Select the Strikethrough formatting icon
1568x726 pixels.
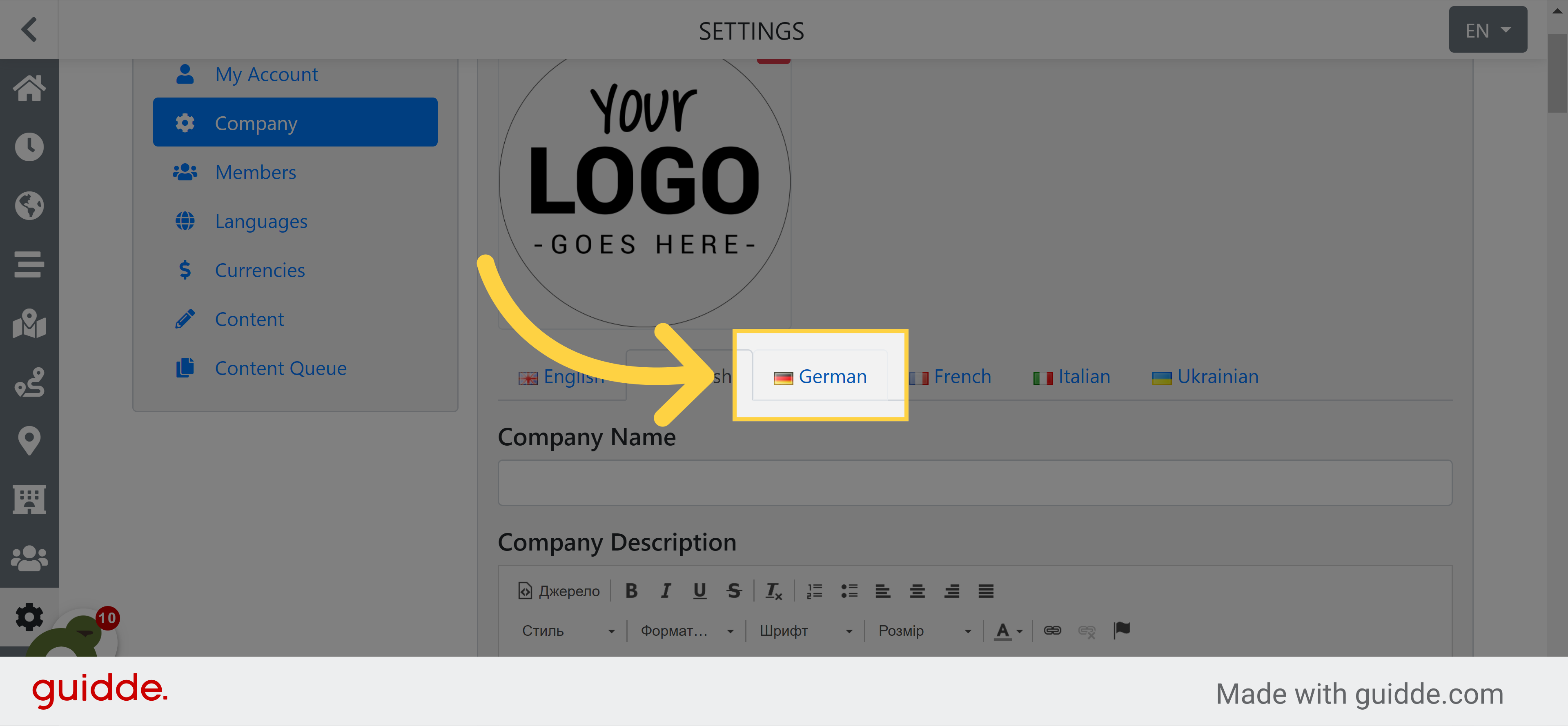point(735,590)
